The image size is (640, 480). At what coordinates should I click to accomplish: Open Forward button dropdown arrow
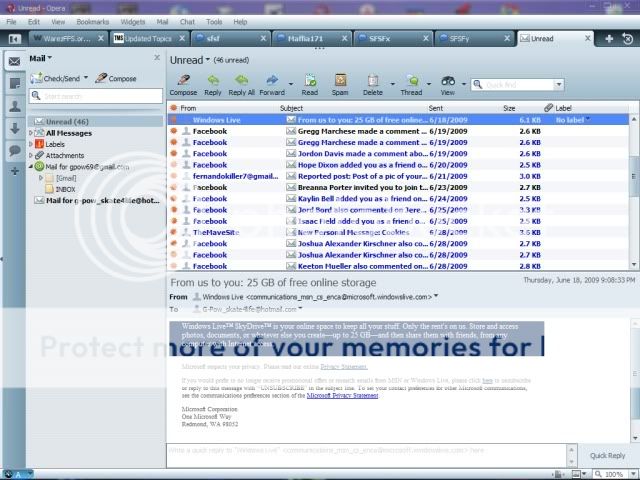(291, 84)
